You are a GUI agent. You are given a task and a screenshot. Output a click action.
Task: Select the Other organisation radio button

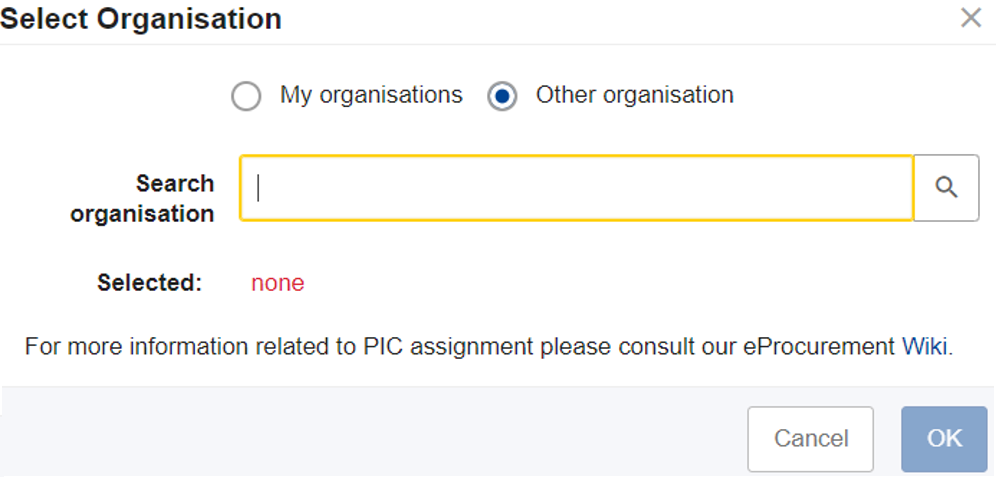(x=502, y=97)
